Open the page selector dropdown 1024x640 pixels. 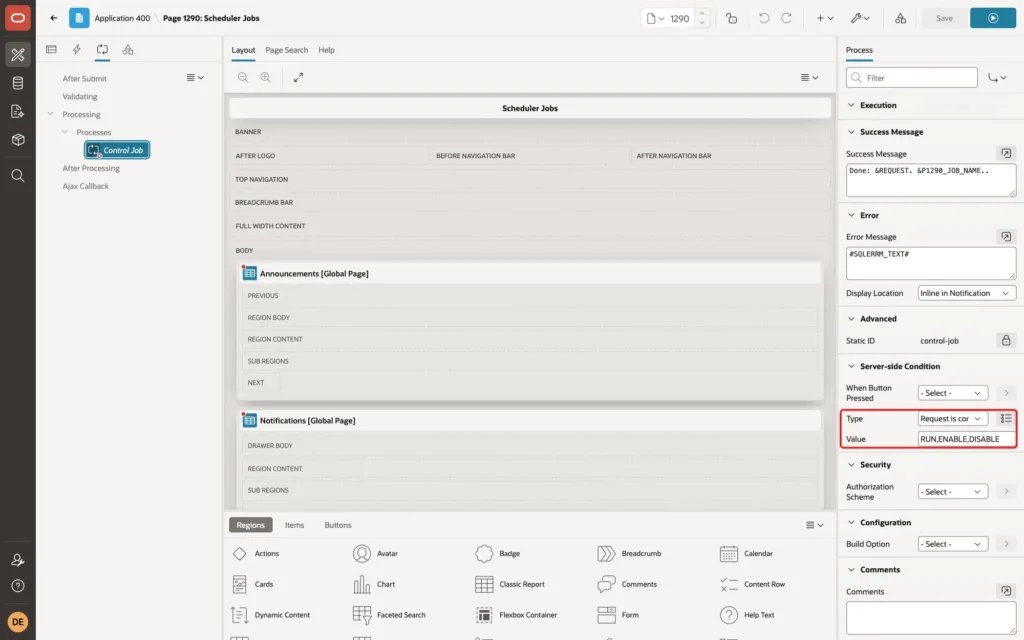click(x=655, y=18)
